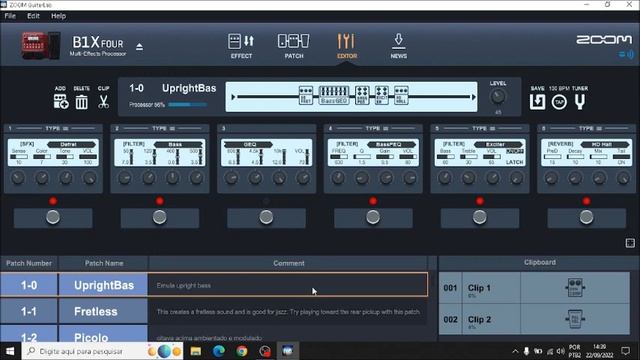
Task: Click the Sense knob in slot 1
Action: [x=18, y=178]
